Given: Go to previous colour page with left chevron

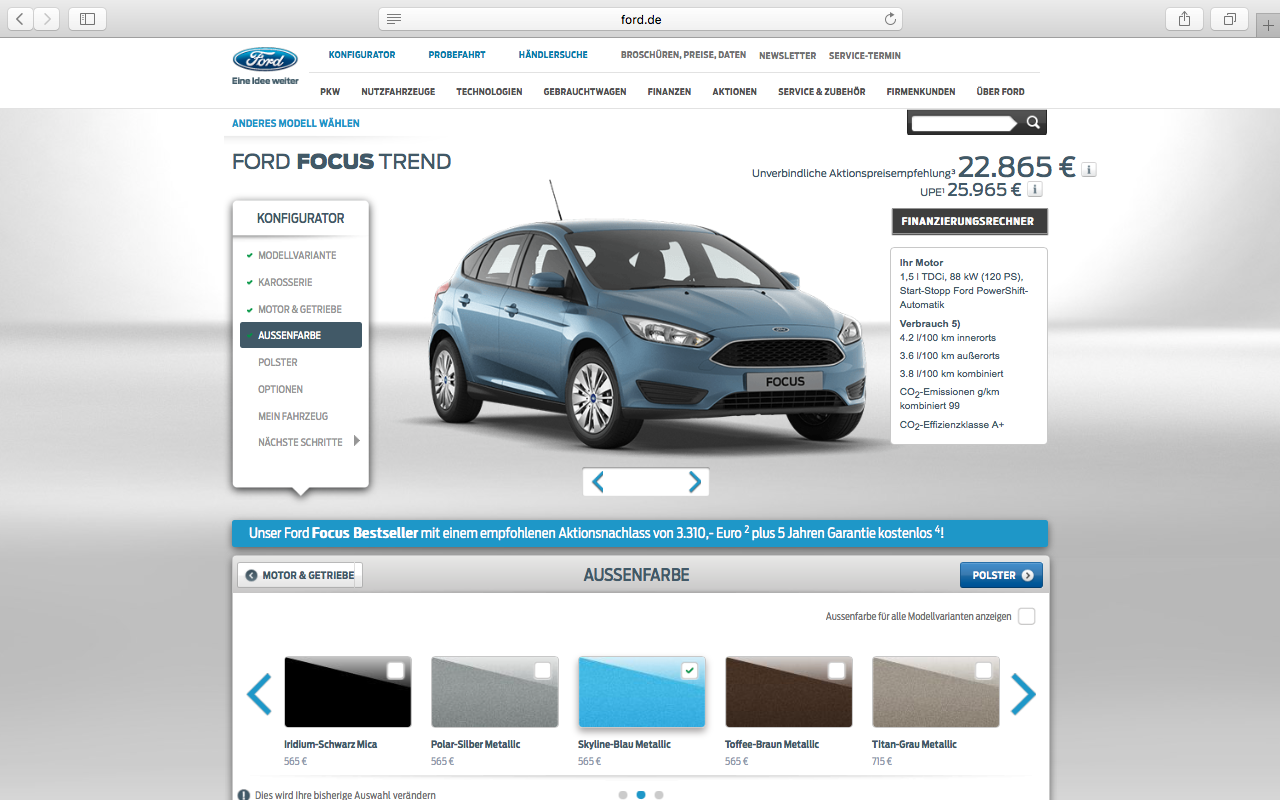Looking at the screenshot, I should (x=259, y=694).
